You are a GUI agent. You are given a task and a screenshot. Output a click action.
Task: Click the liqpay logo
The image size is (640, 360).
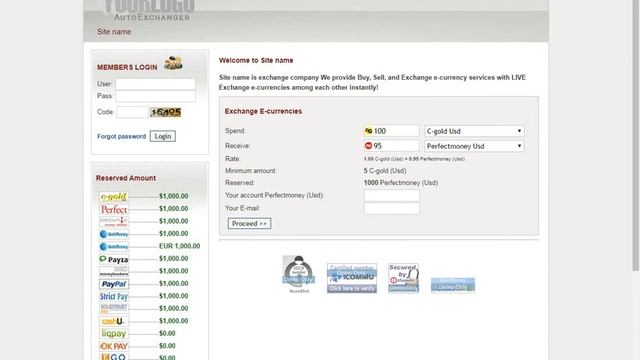coord(113,334)
